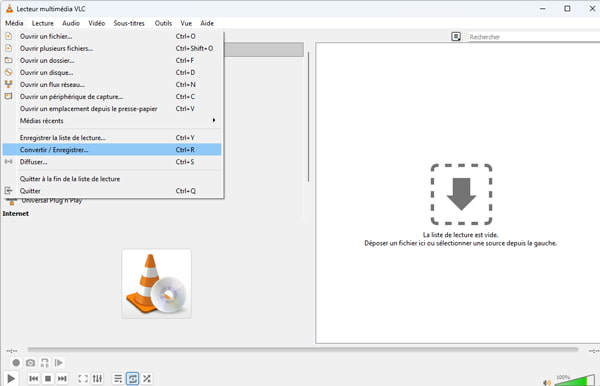The width and height of the screenshot is (600, 386).
Task: Choose Ouvrir un fichier... entry
Action: [112, 36]
